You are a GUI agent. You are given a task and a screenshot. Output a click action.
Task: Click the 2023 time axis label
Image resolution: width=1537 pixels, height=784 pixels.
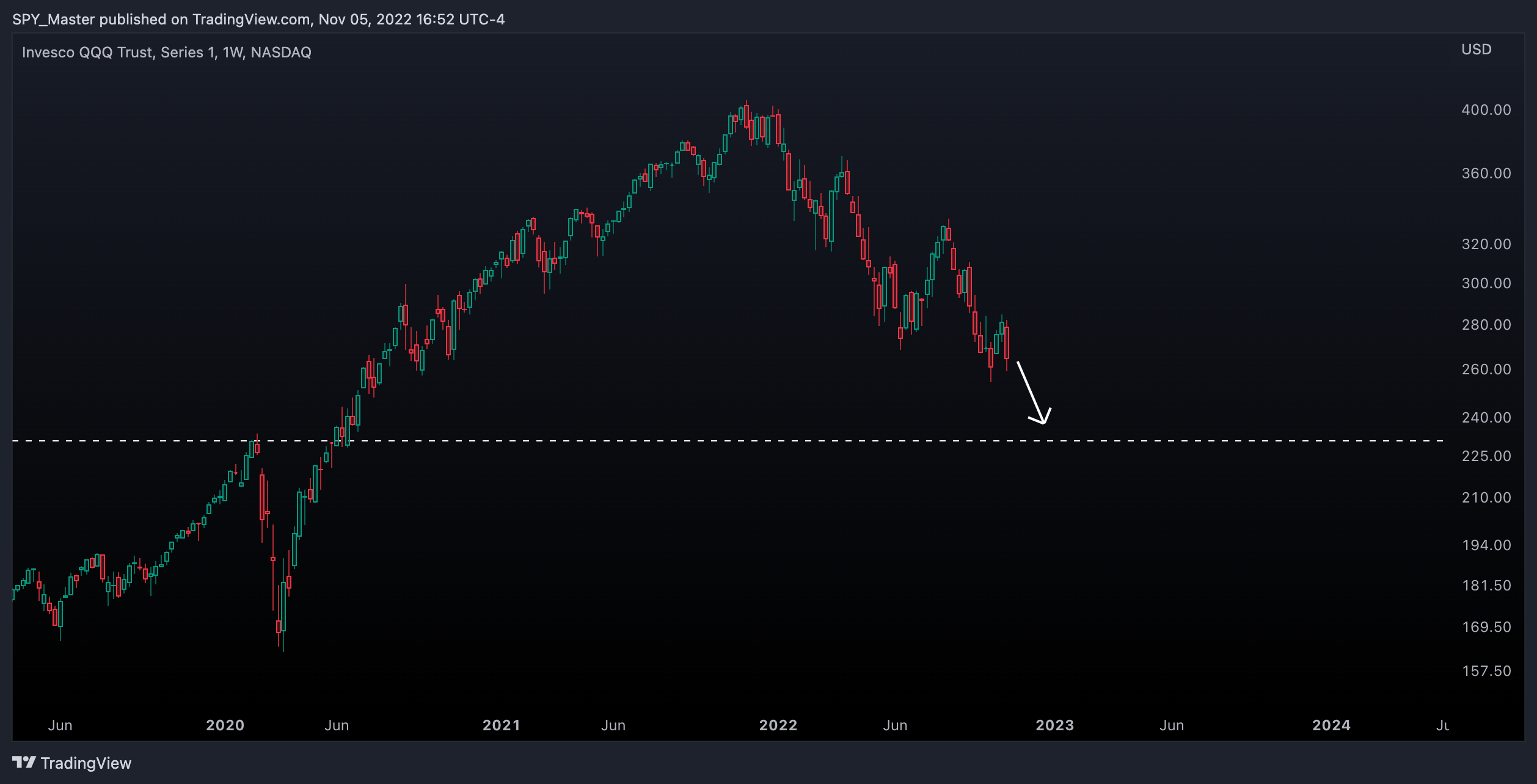point(1055,725)
